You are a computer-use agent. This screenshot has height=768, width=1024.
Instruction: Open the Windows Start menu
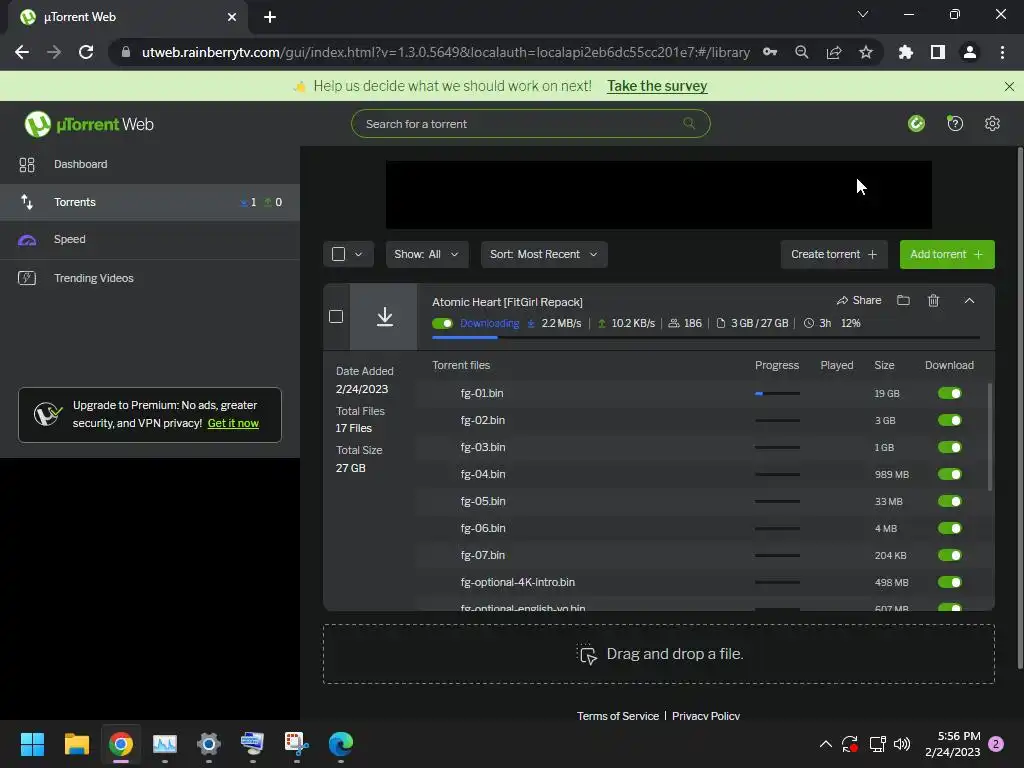pos(32,744)
